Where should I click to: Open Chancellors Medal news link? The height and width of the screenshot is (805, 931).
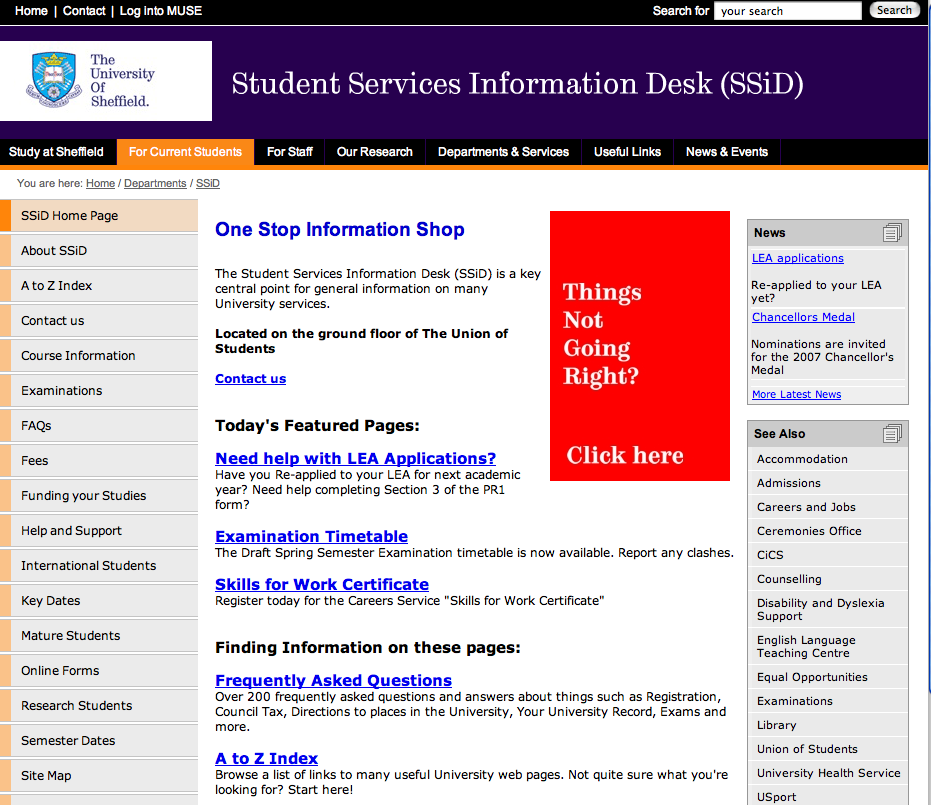pos(803,317)
